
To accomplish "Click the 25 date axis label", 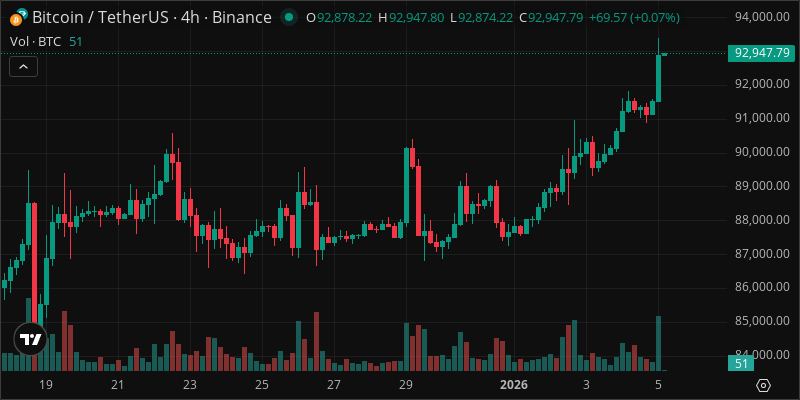I will point(262,384).
